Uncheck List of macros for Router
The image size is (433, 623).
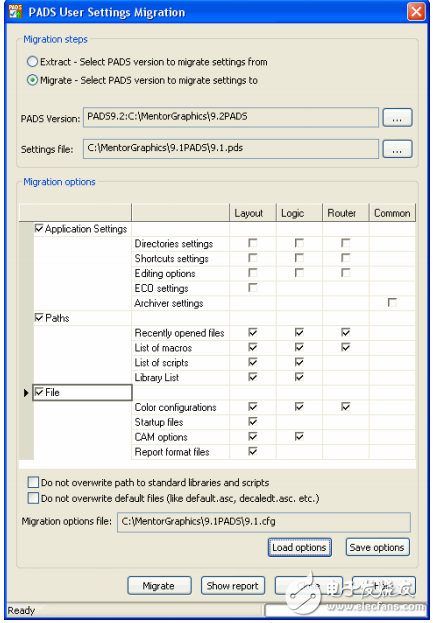tap(346, 347)
